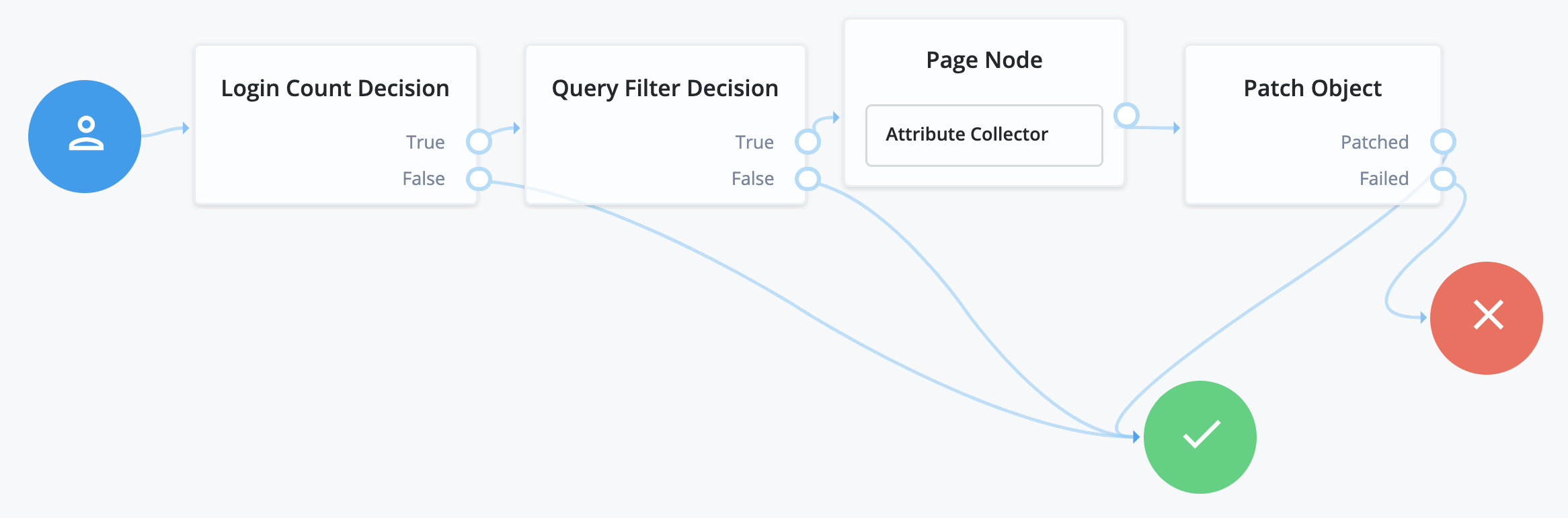Select the green success checkmark node
This screenshot has width=1568, height=518.
pyautogui.click(x=1200, y=437)
